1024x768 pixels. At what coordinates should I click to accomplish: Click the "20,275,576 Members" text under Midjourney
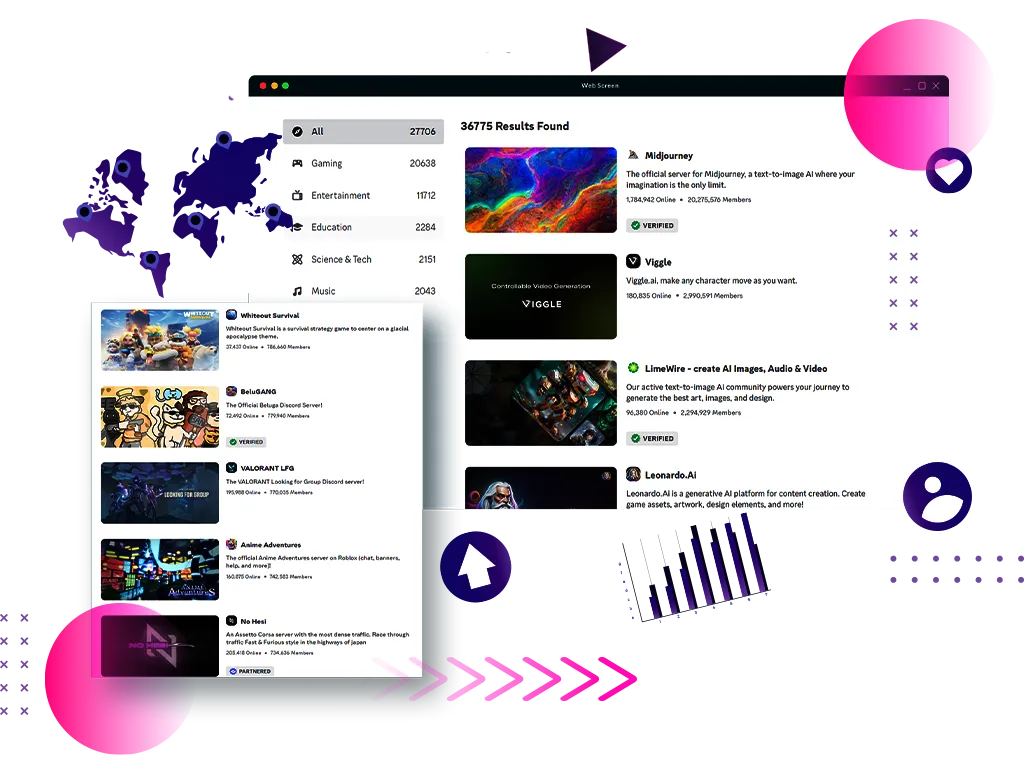[x=719, y=200]
